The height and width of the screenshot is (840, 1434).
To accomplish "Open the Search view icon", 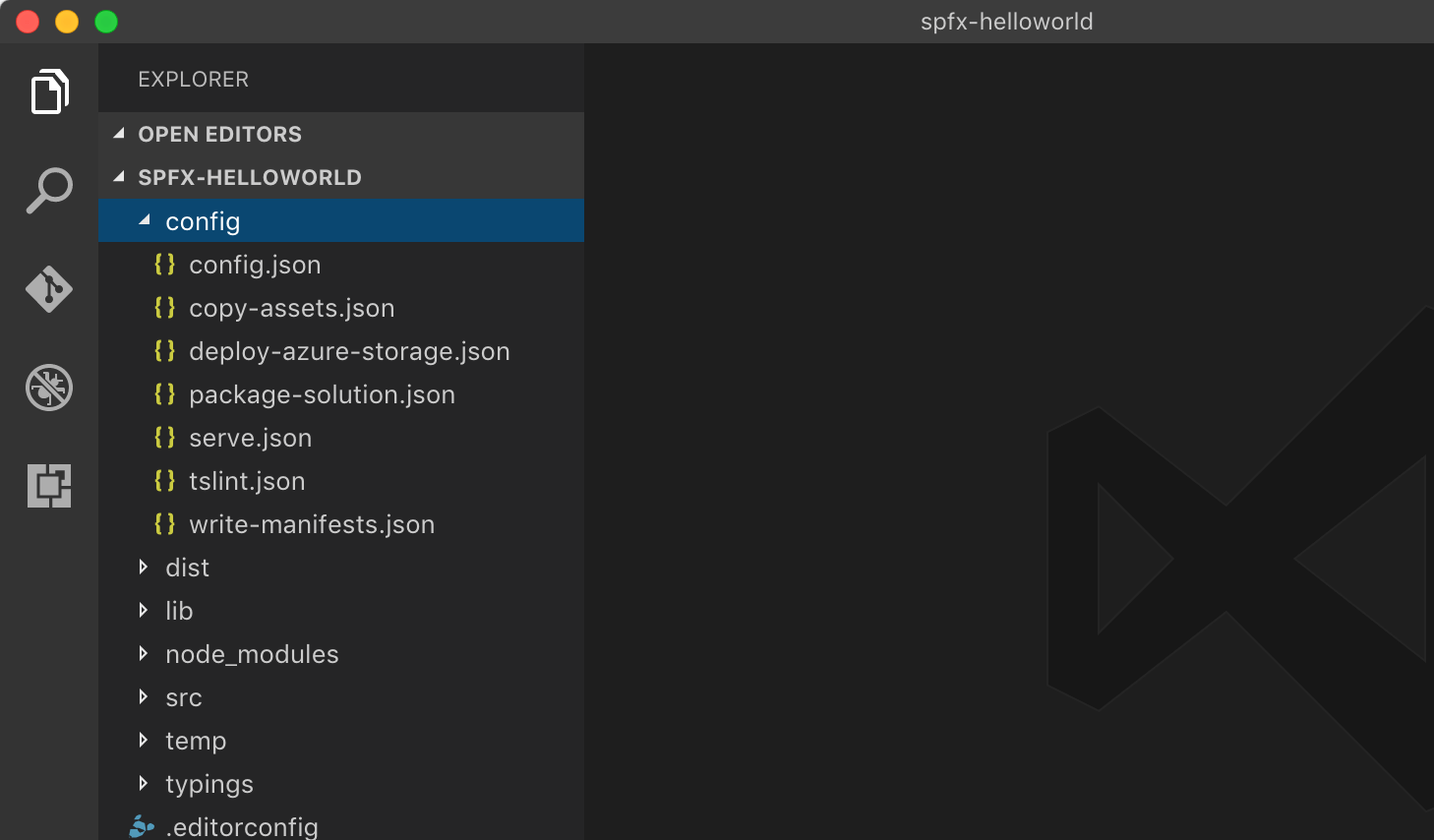I will (49, 190).
